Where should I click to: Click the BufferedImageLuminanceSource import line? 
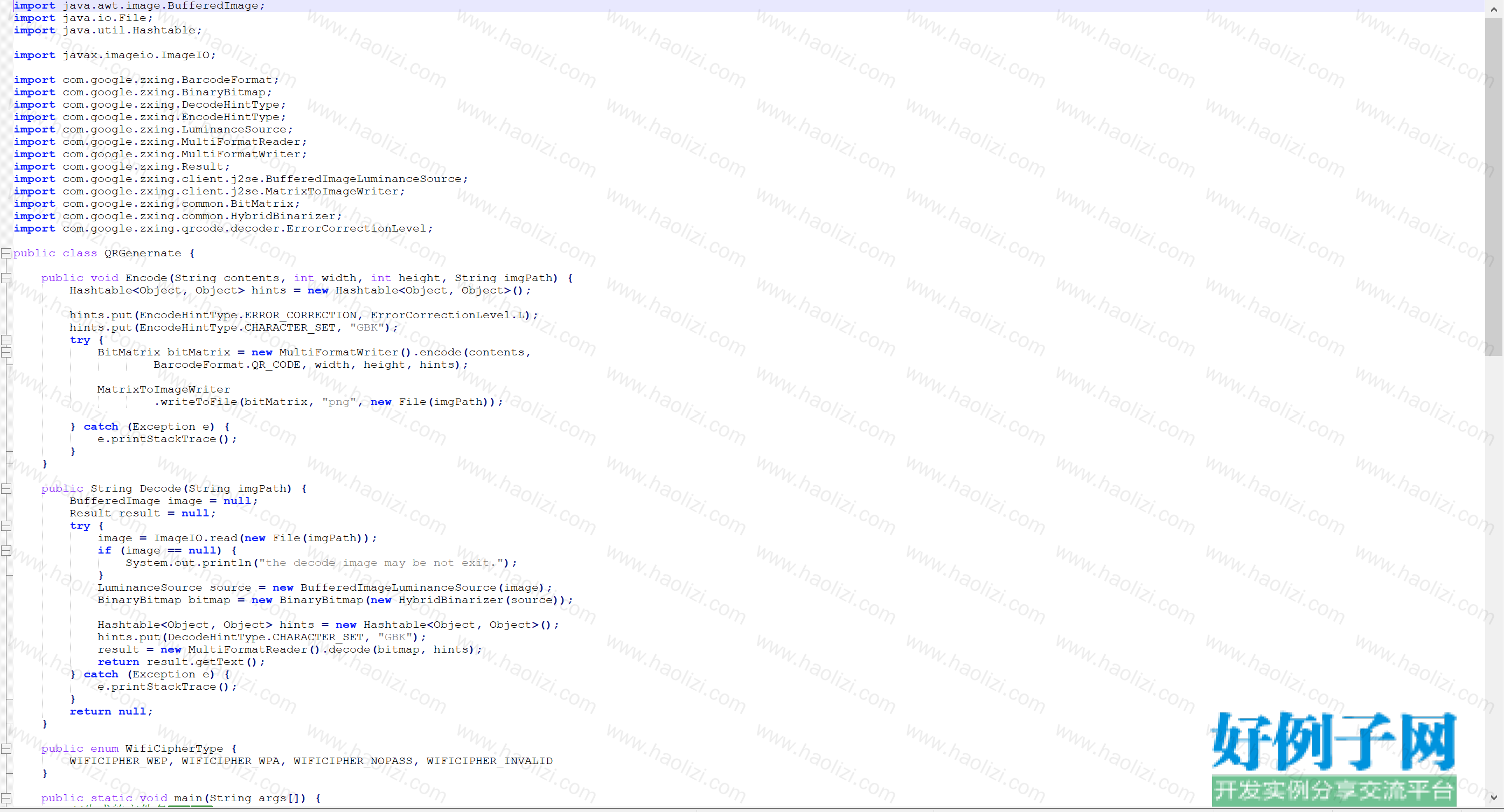[241, 179]
